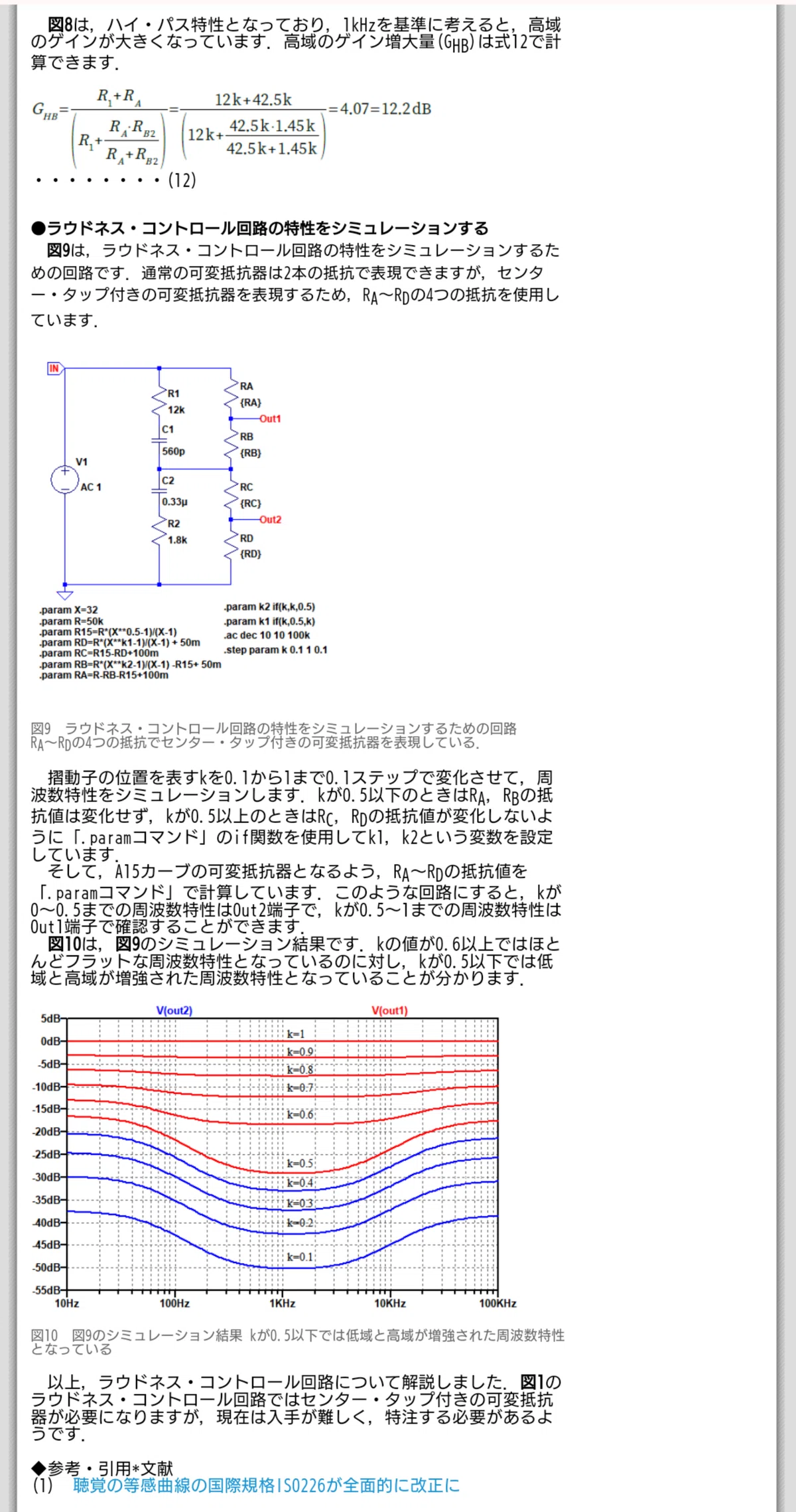The width and height of the screenshot is (796, 1512).
Task: Click the 'V(out2)' blue trace label
Action: pyautogui.click(x=174, y=1010)
